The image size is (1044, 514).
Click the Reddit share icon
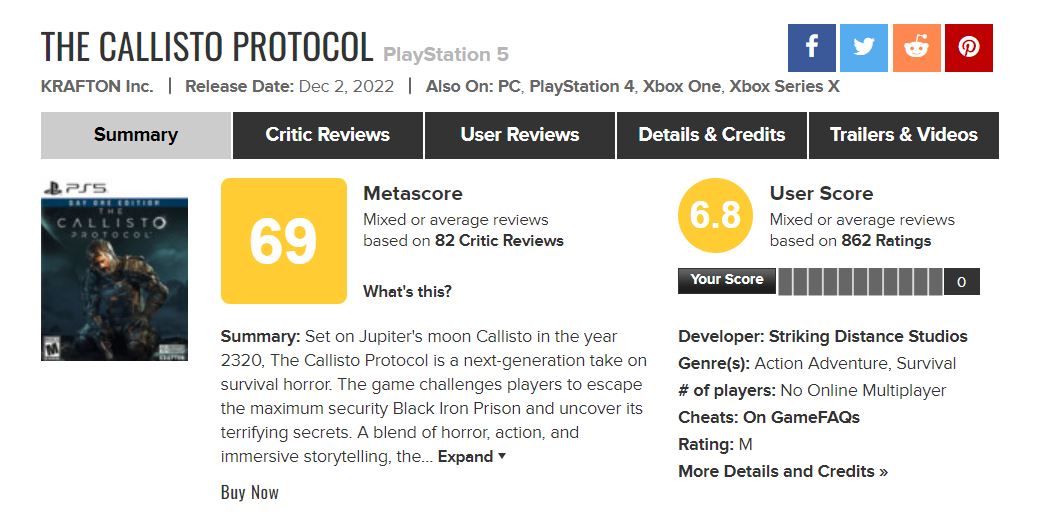pyautogui.click(x=916, y=47)
